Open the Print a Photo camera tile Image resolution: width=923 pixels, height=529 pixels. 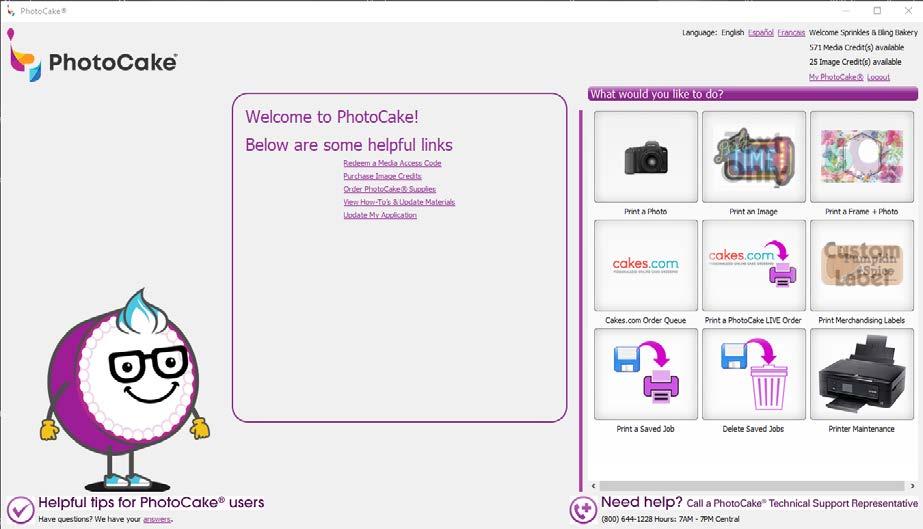coord(646,157)
